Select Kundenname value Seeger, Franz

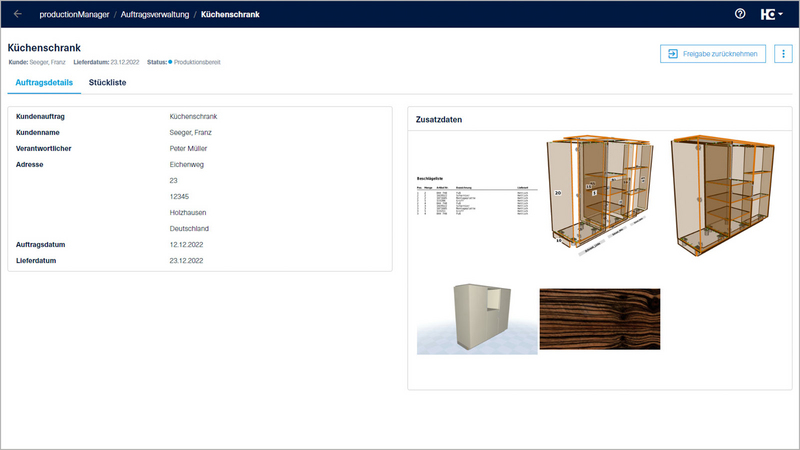click(x=190, y=132)
